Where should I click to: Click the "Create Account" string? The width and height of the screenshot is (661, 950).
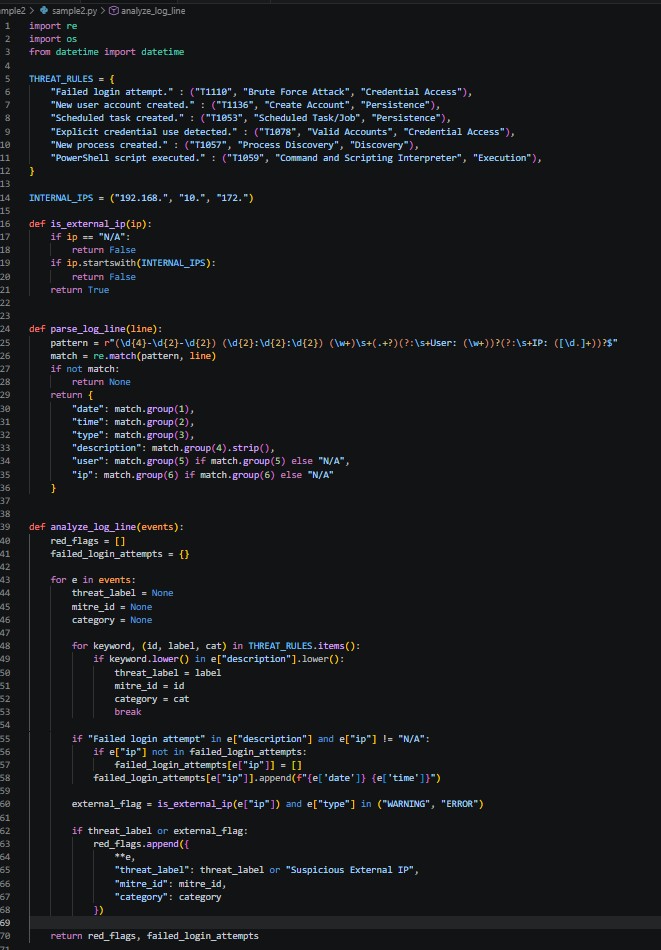coord(308,105)
